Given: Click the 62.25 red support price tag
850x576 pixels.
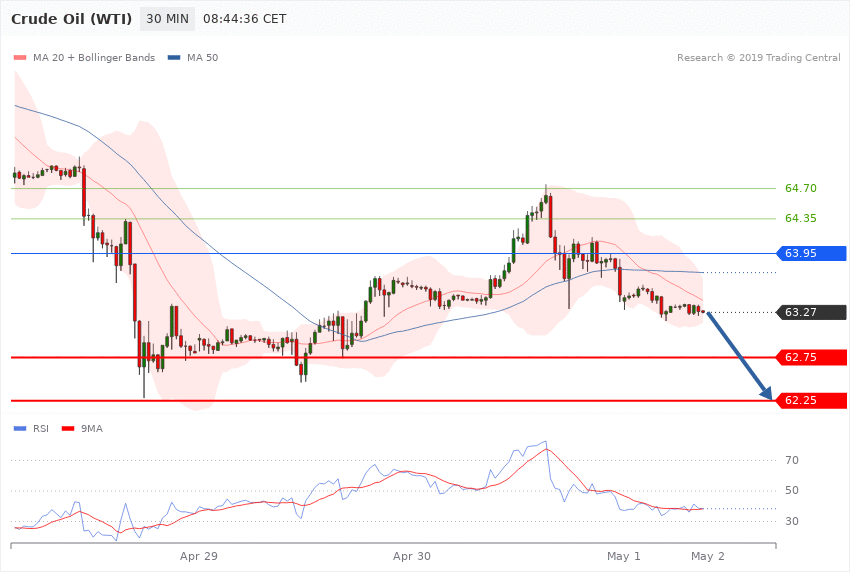Looking at the screenshot, I should 812,400.
